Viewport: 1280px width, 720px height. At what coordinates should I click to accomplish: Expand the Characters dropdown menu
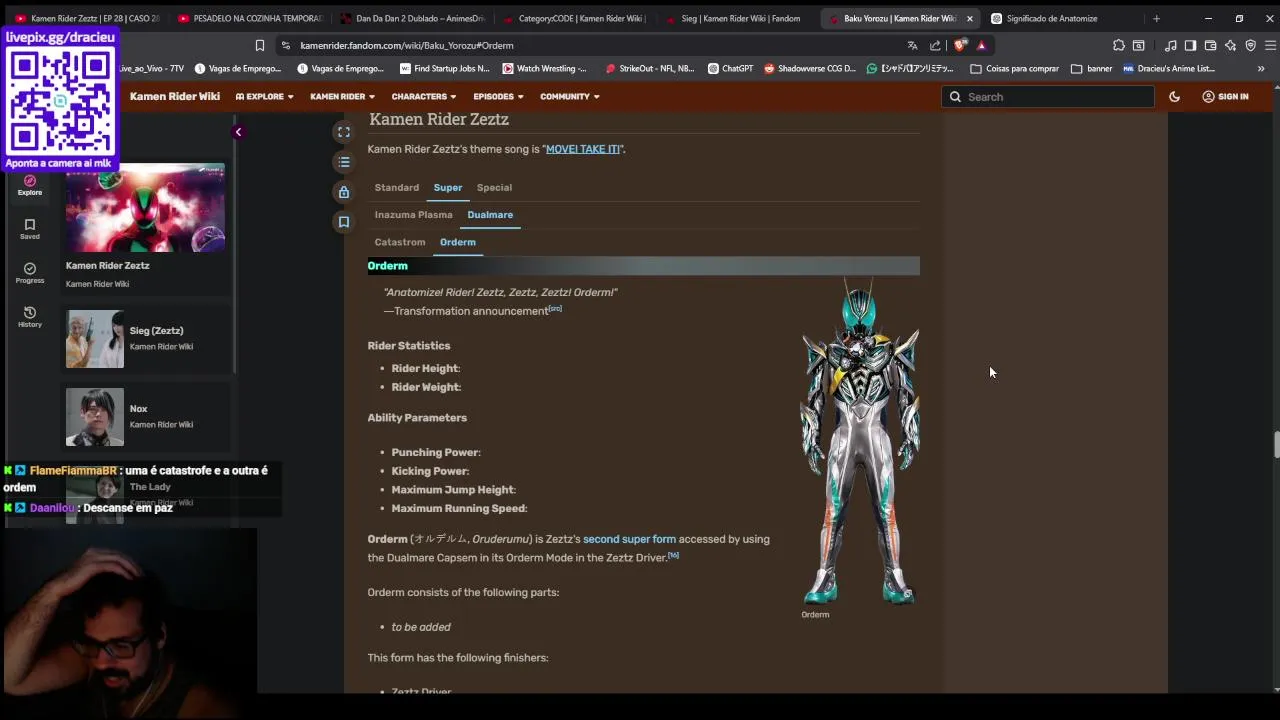424,97
